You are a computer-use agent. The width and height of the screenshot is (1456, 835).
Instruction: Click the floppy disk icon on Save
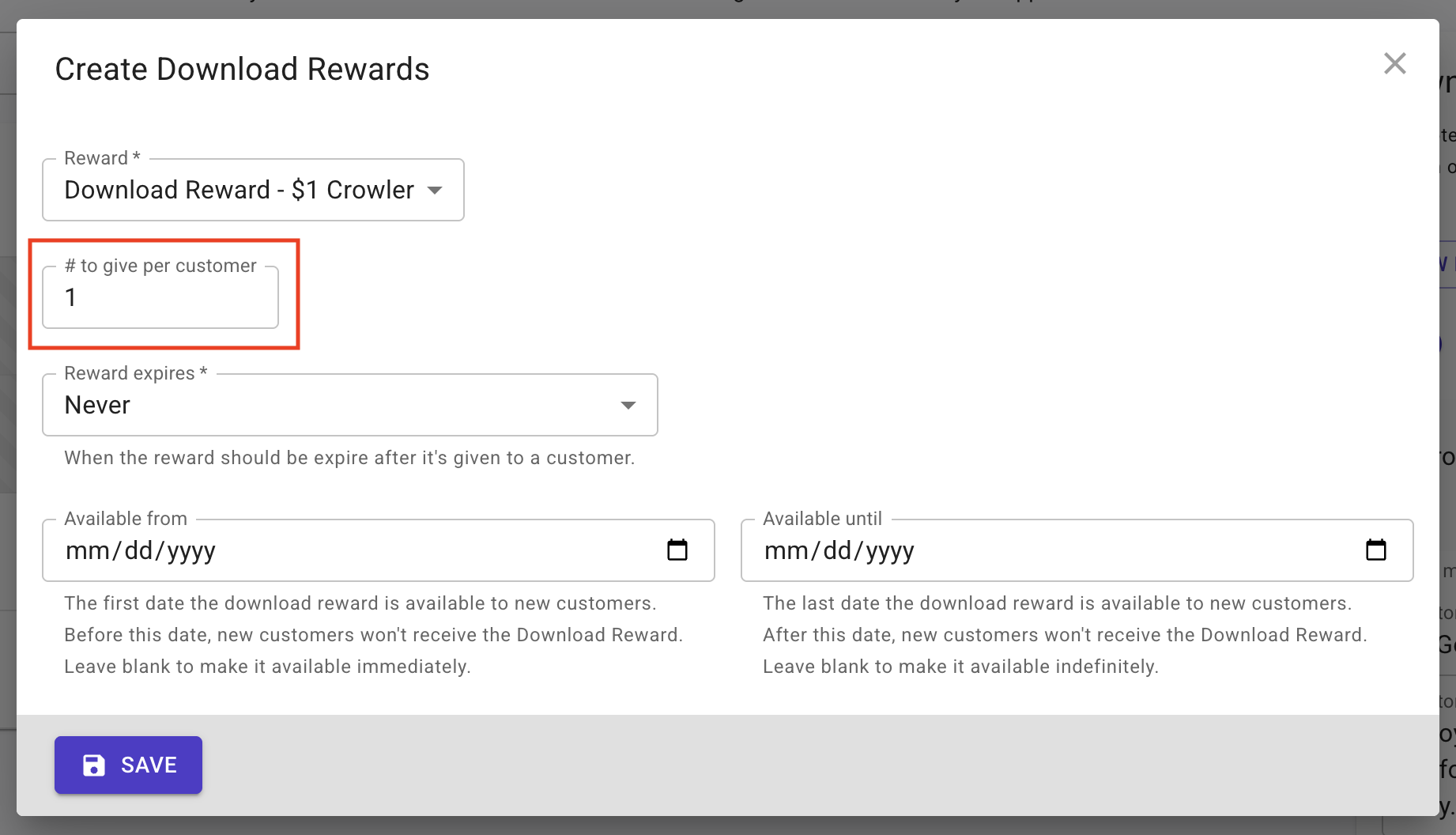tap(94, 765)
